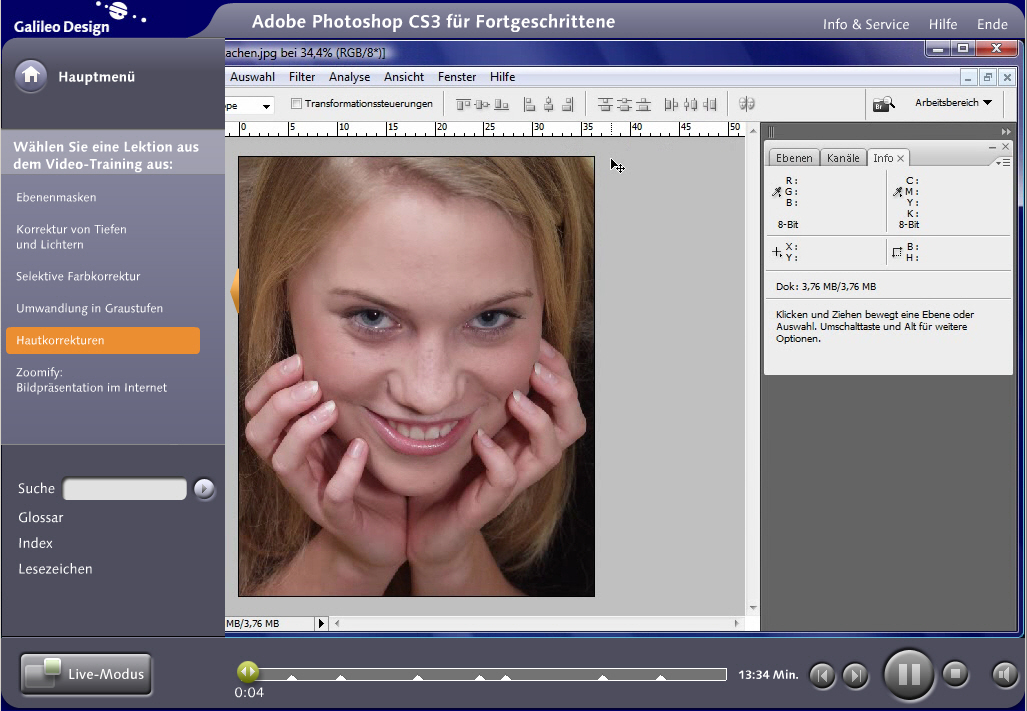Click the playback progress slider handle

248,673
